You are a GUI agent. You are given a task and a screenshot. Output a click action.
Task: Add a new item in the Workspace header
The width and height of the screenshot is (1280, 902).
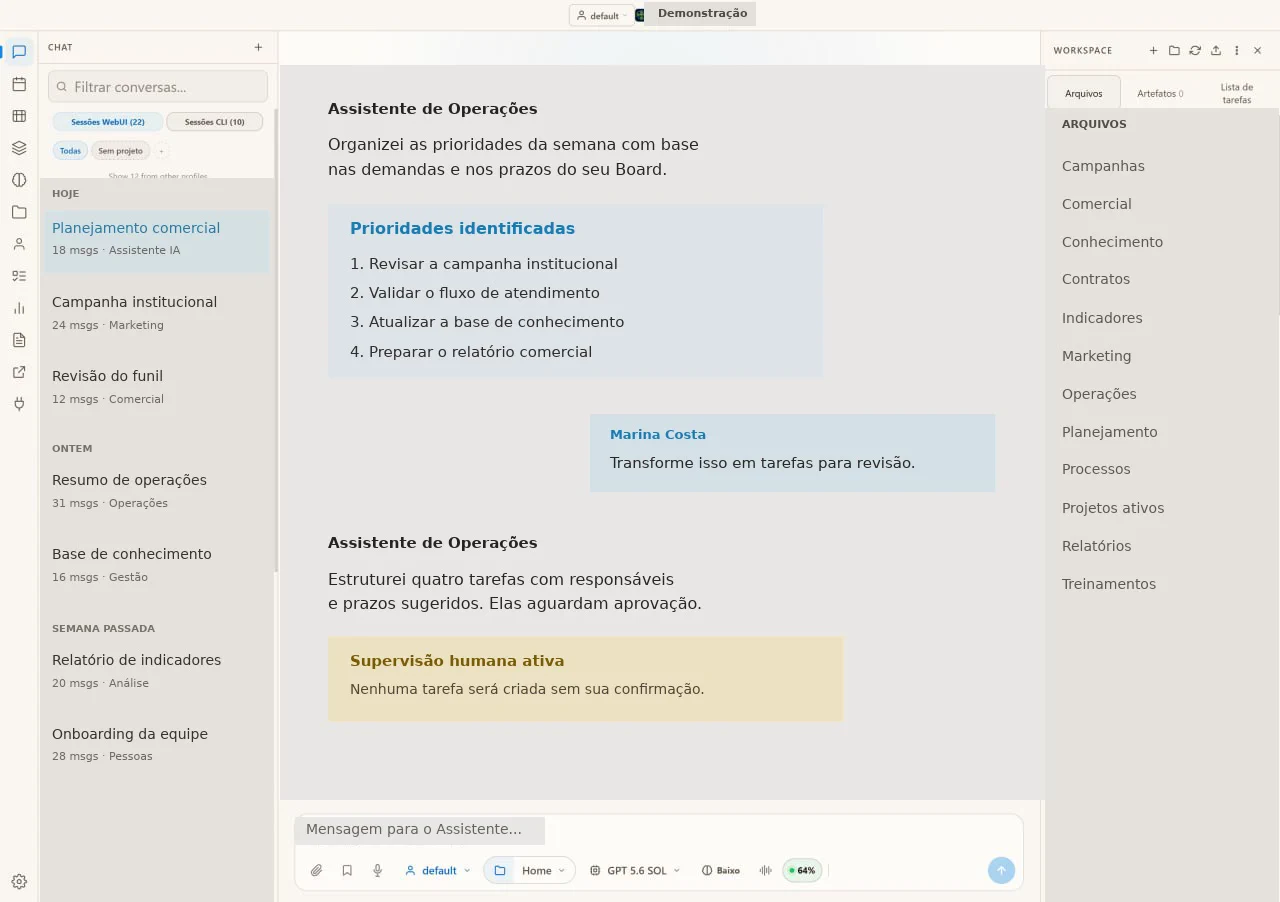tap(1153, 50)
